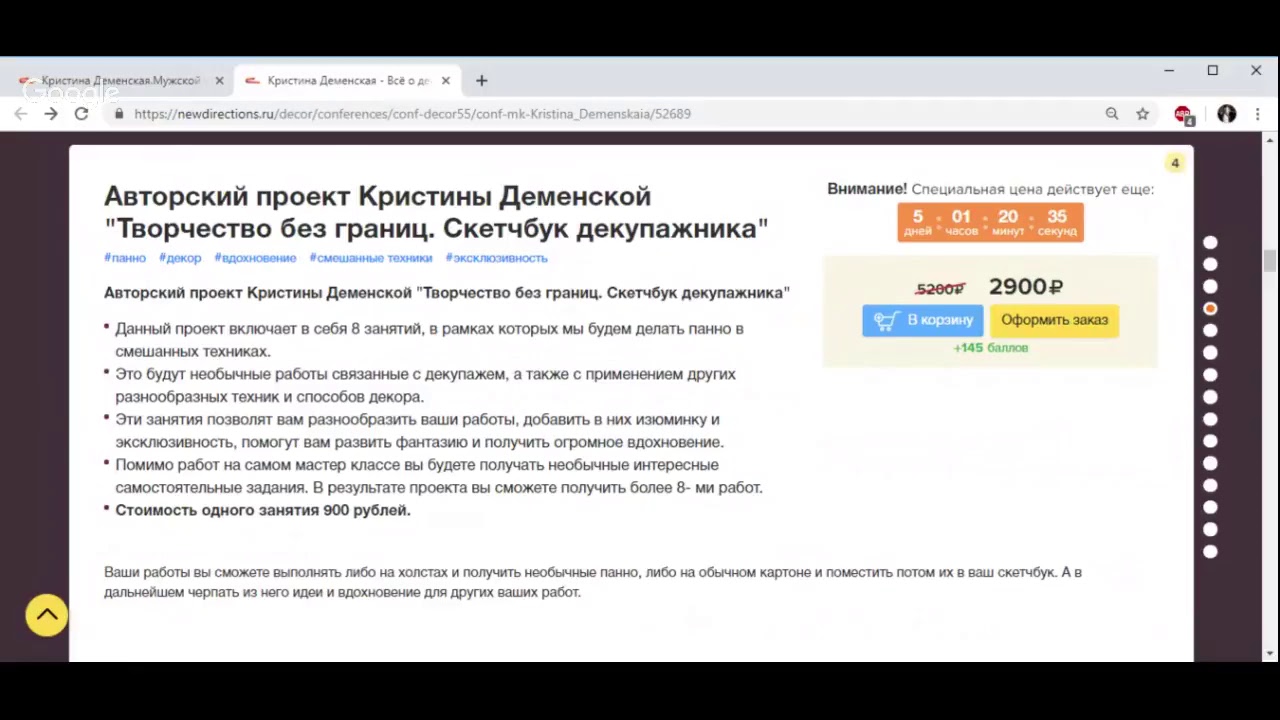Open a new tab with the plus button
The width and height of the screenshot is (1280, 720).
[482, 81]
